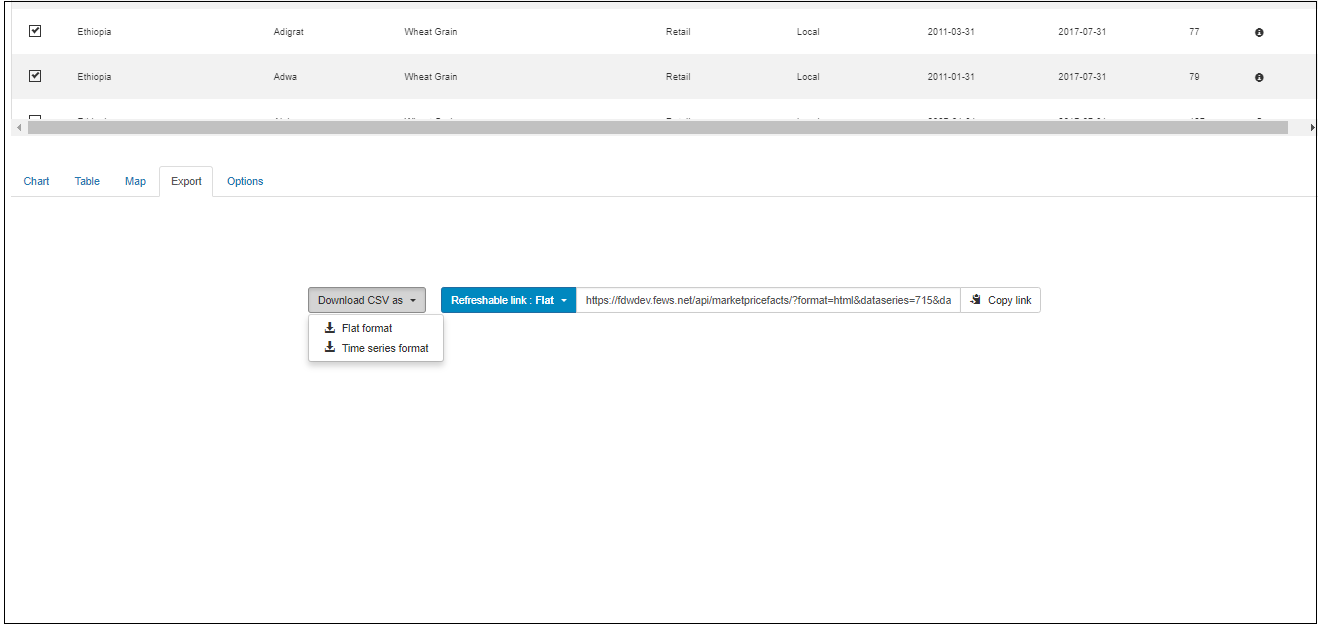The image size is (1318, 628).
Task: Uncheck the Adwa Wheat Grain checkbox
Action: pos(35,76)
